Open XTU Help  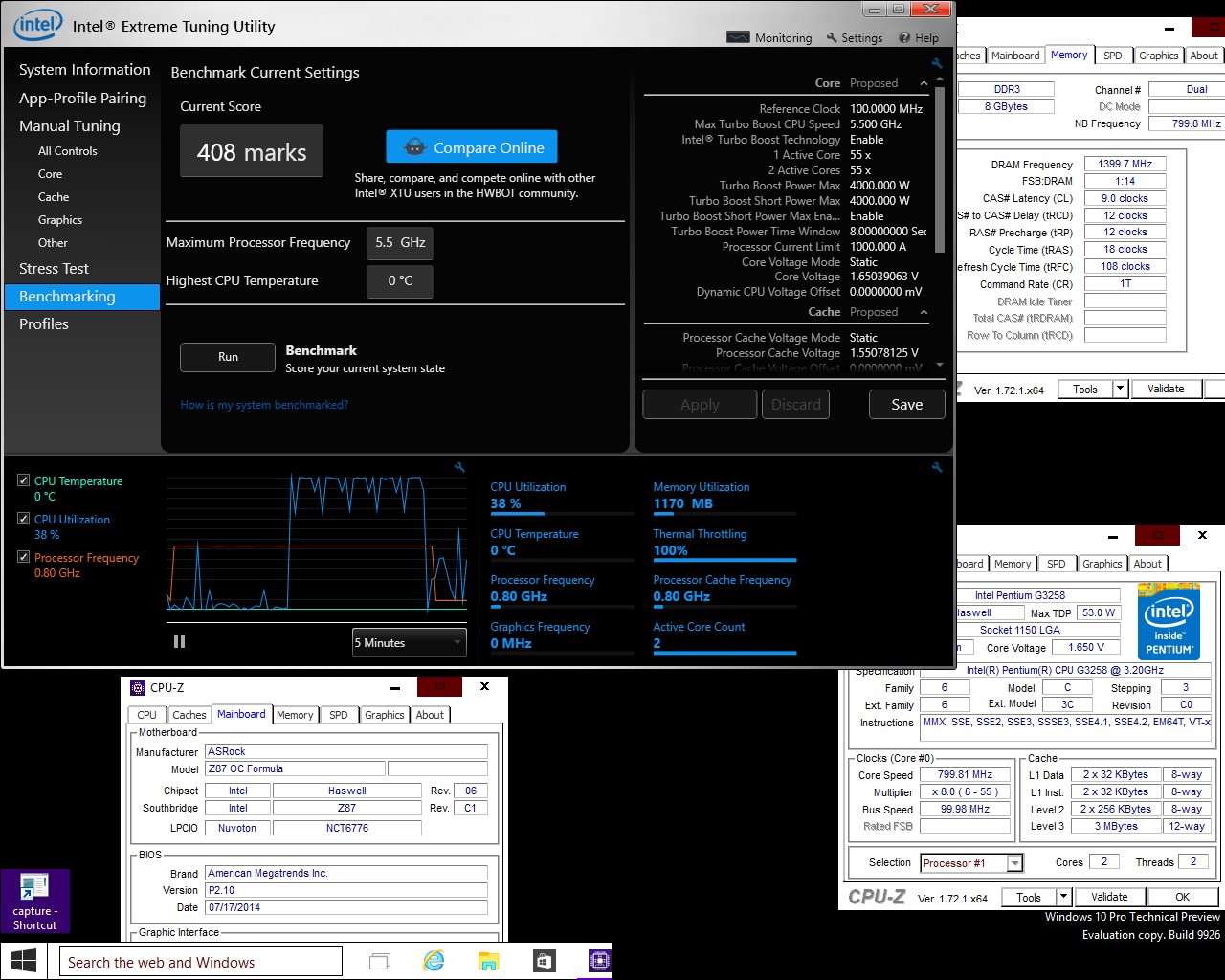pyautogui.click(x=919, y=38)
